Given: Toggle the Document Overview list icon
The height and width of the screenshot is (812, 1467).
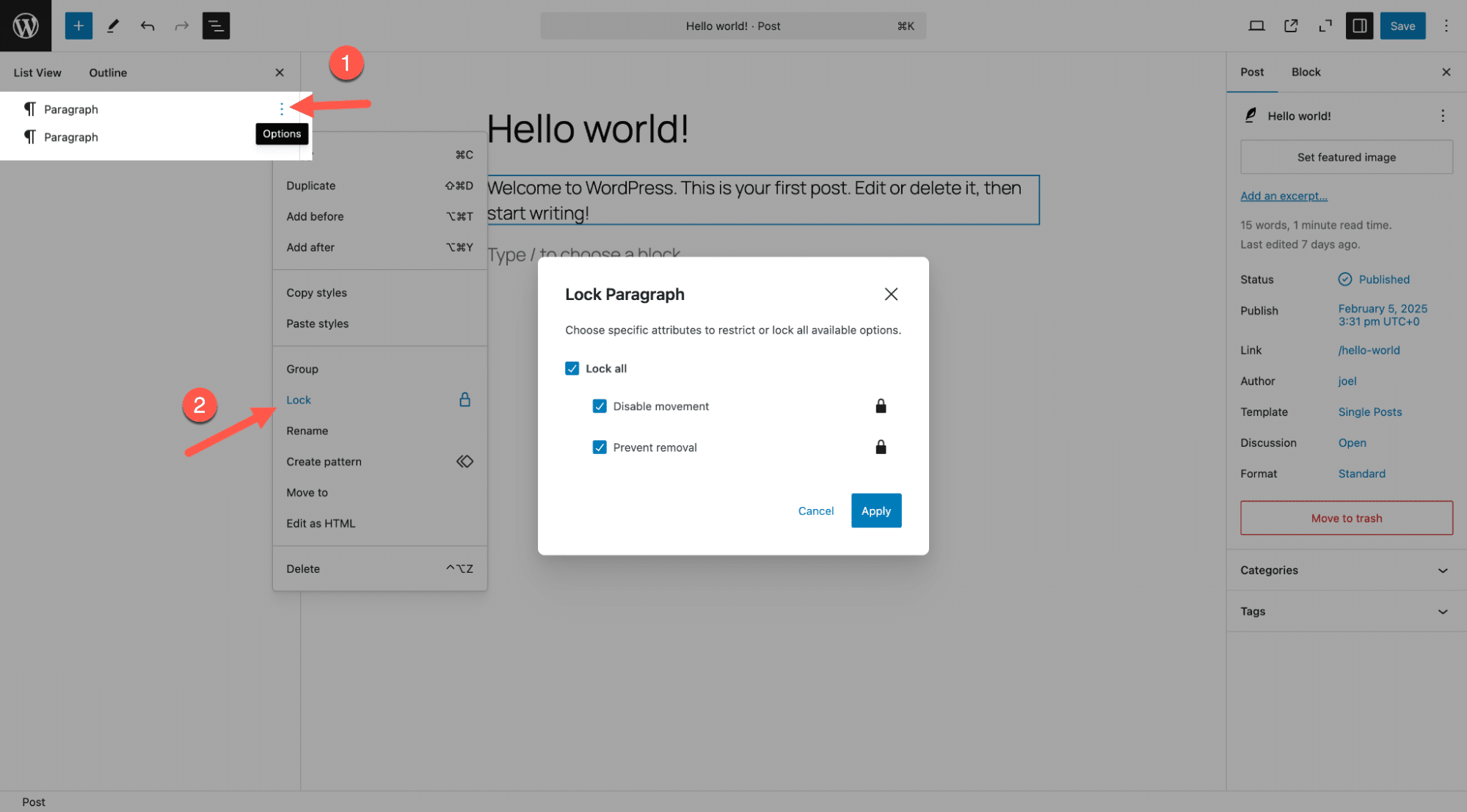Looking at the screenshot, I should tap(216, 26).
